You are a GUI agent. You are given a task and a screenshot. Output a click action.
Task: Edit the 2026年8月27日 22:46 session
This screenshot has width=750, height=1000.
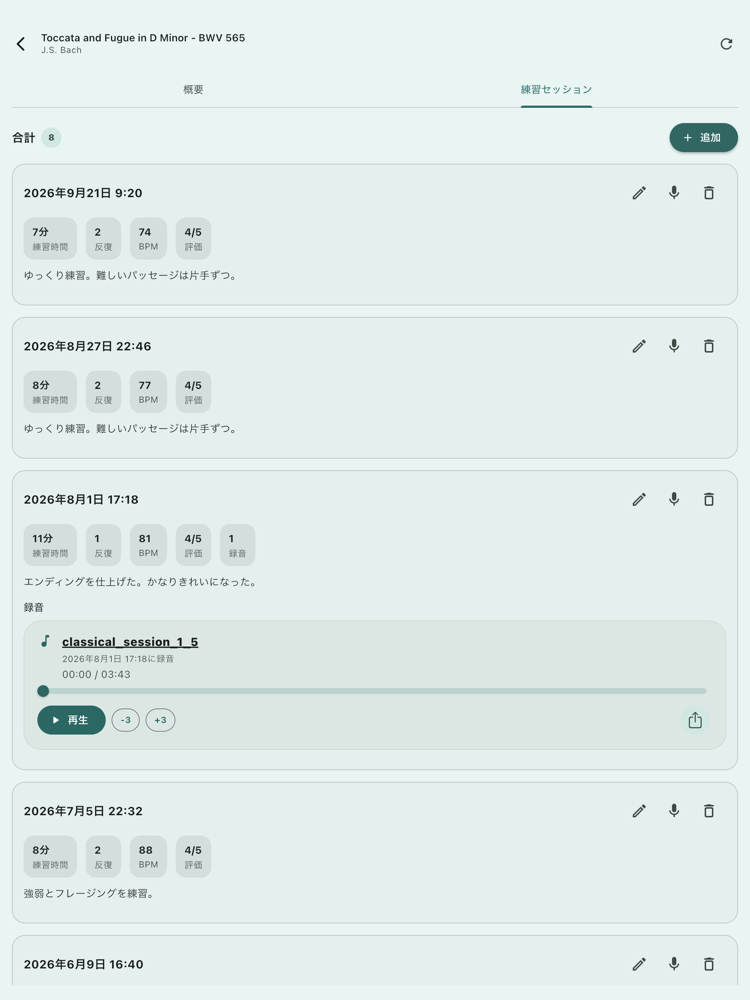[639, 346]
